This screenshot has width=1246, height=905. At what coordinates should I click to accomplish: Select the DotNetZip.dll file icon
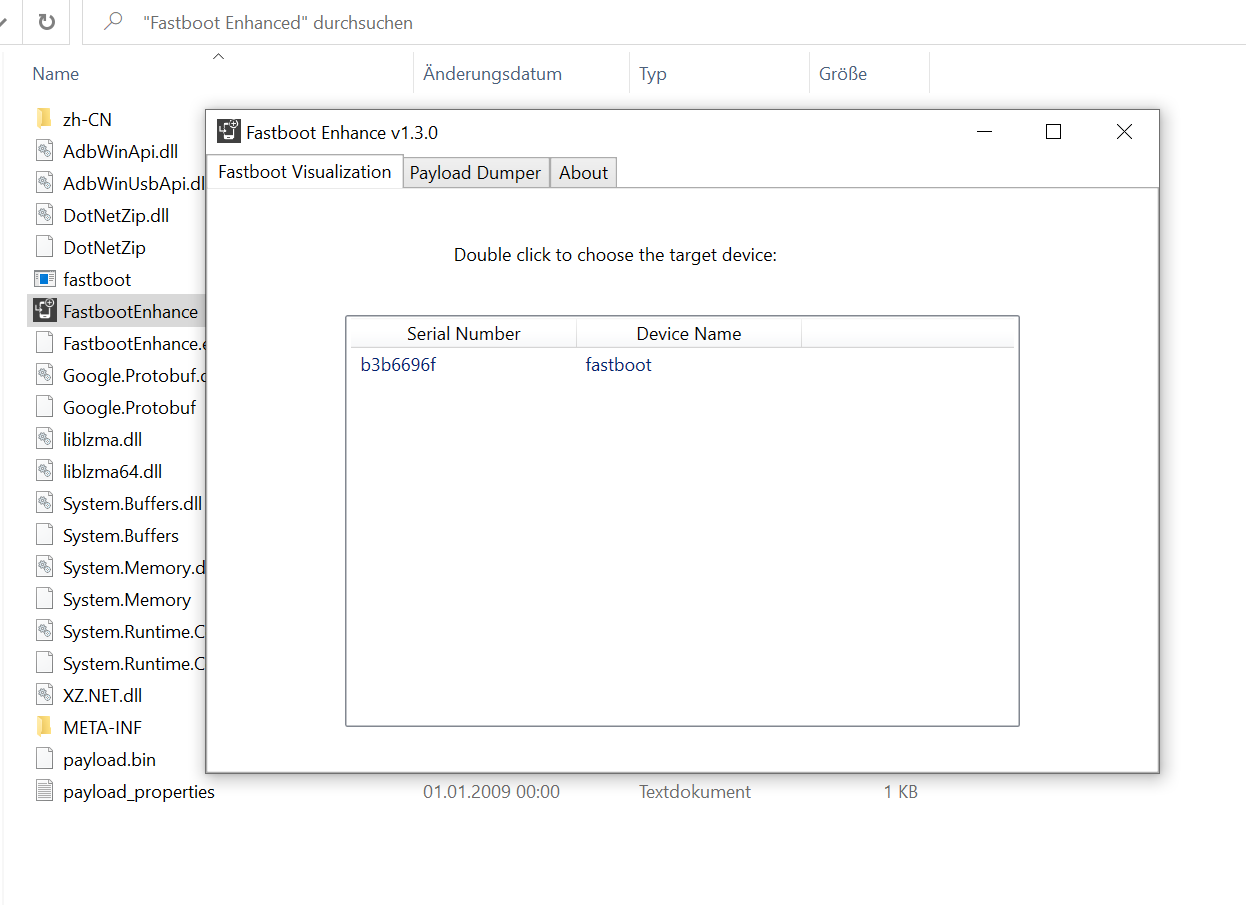(x=44, y=215)
